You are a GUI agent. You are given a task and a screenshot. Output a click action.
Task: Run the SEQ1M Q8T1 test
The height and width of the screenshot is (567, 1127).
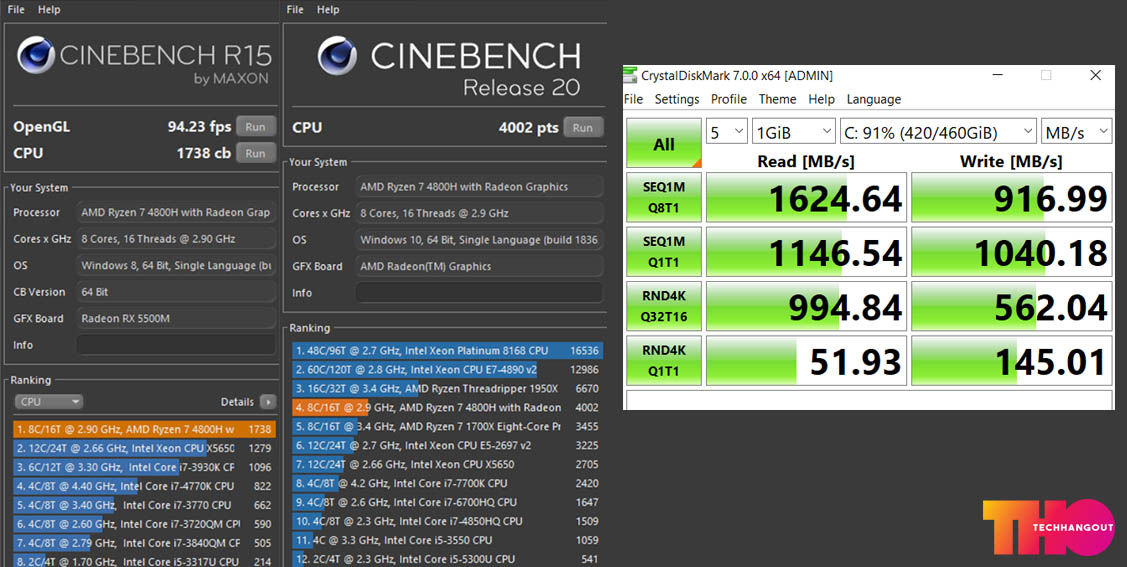click(663, 198)
